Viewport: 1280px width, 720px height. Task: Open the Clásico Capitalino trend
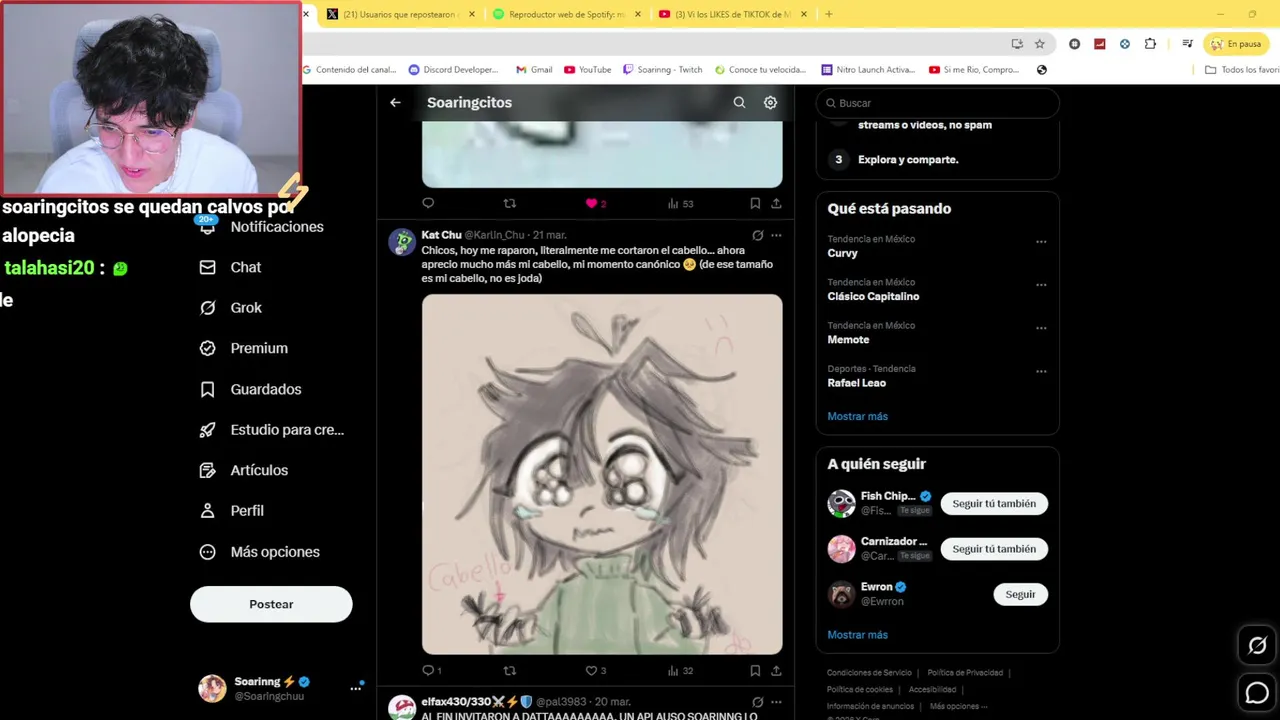(x=873, y=296)
